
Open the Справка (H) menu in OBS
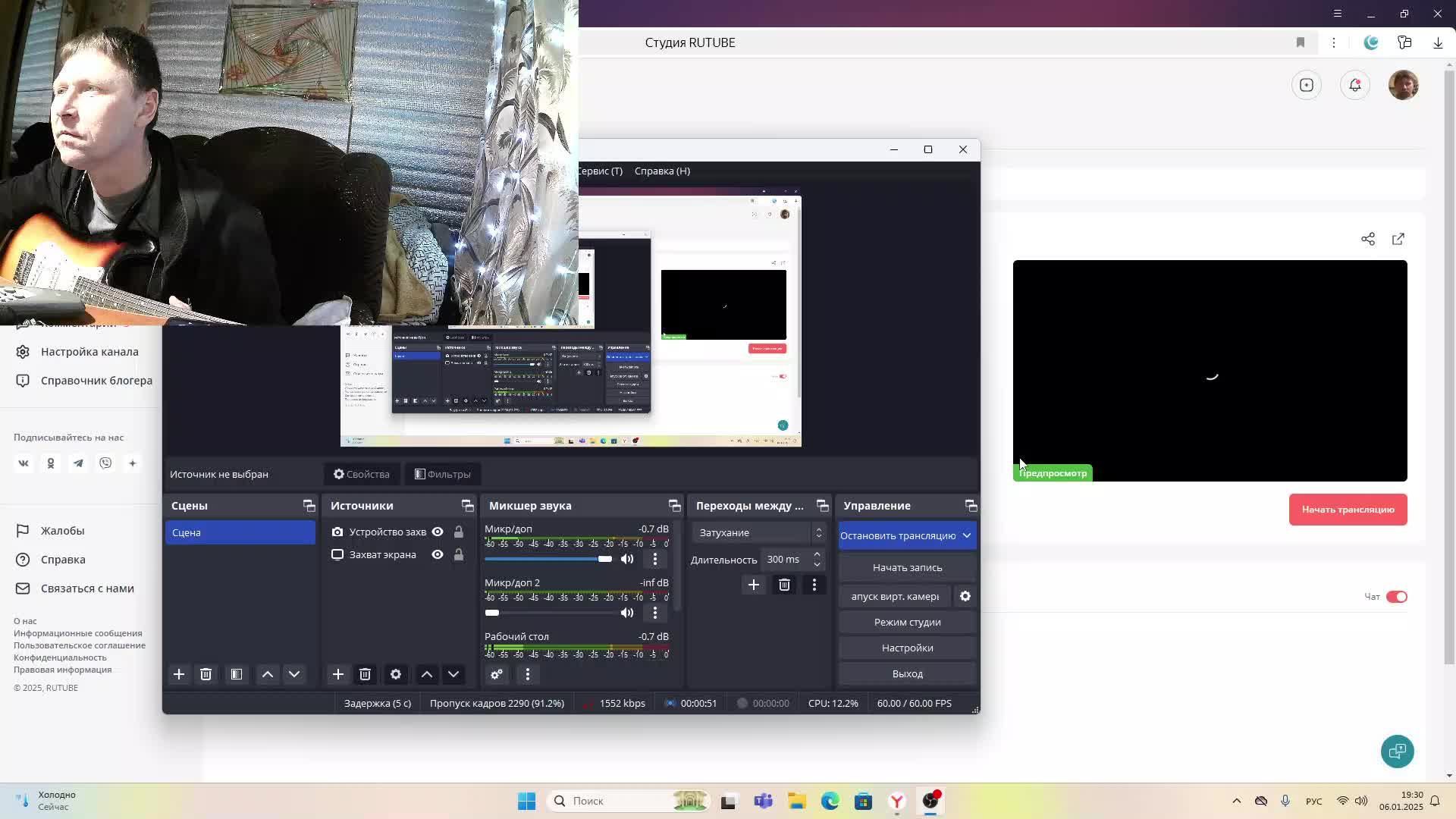click(x=662, y=171)
